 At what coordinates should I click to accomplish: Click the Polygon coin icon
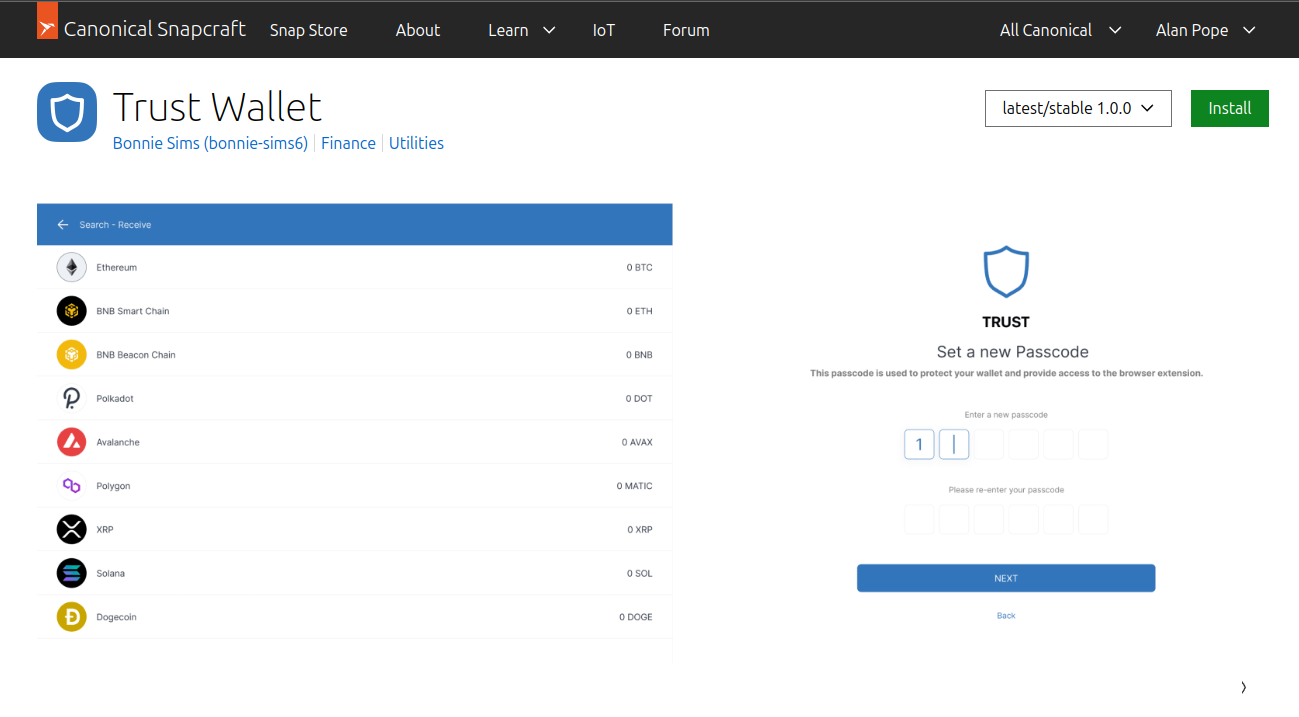pos(71,486)
